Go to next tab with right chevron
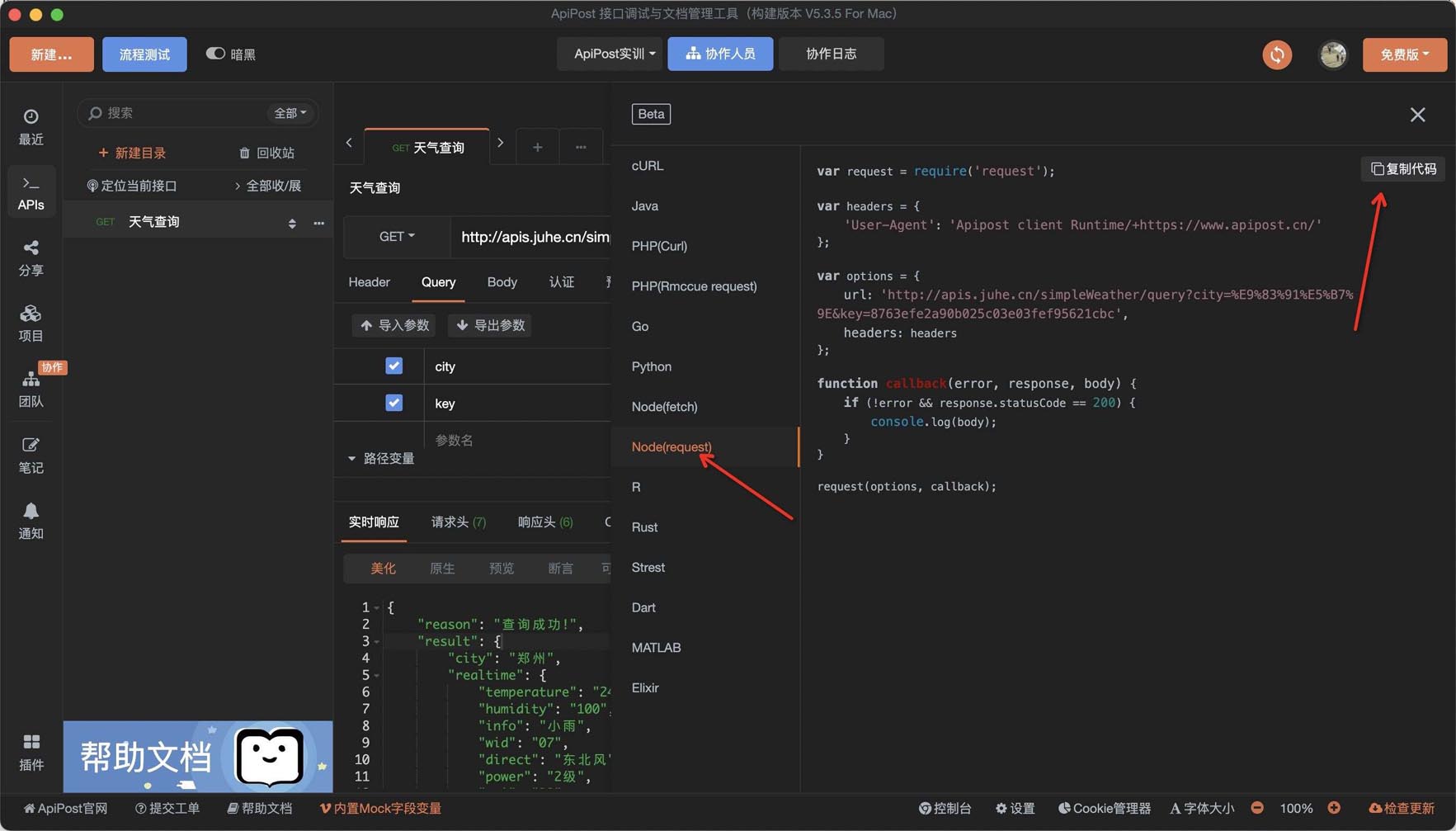Screen dimensions: 1456x831 click(x=500, y=143)
